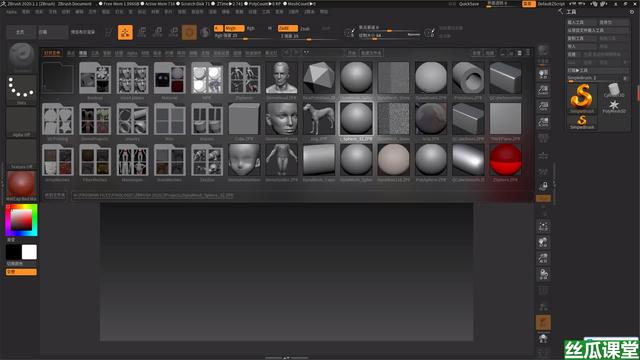
Task: Toggle the orange A button before Mrgb
Action: (218, 29)
